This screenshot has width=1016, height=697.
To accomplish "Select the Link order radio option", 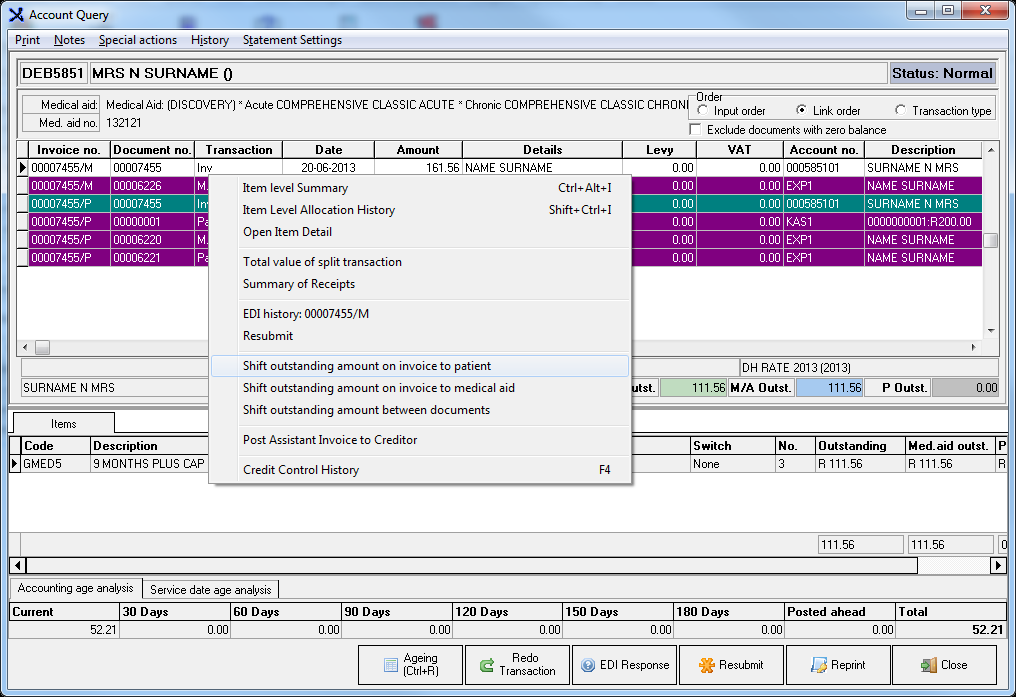I will (802, 111).
